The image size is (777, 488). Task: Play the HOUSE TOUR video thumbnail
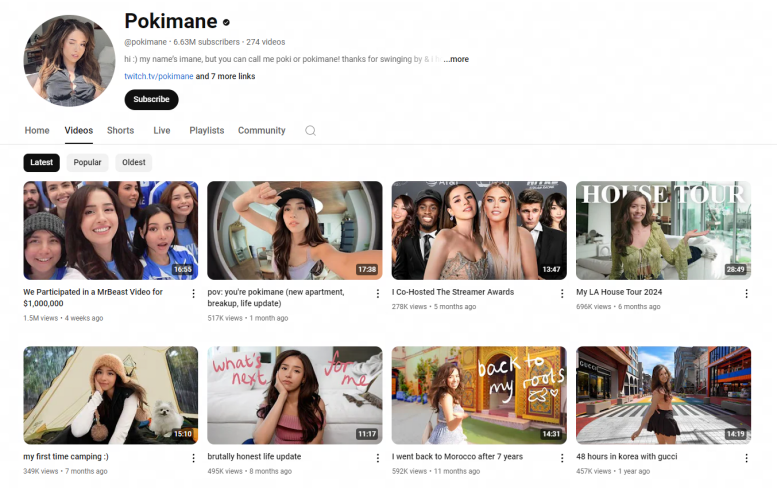coord(664,230)
